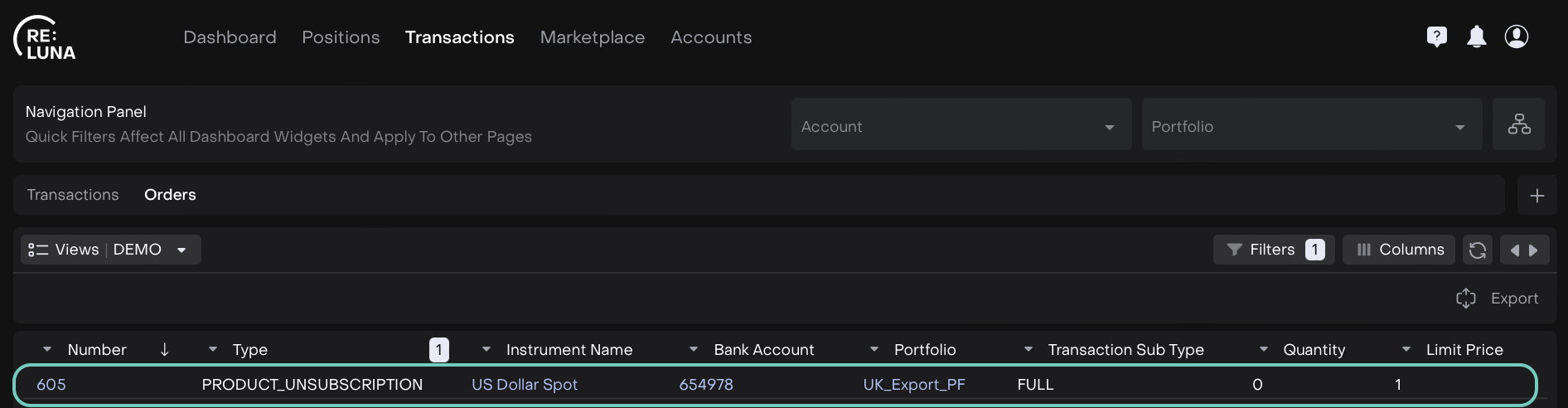Switch to the Transactions sub-tab
Viewport: 1568px width, 408px height.
point(73,195)
